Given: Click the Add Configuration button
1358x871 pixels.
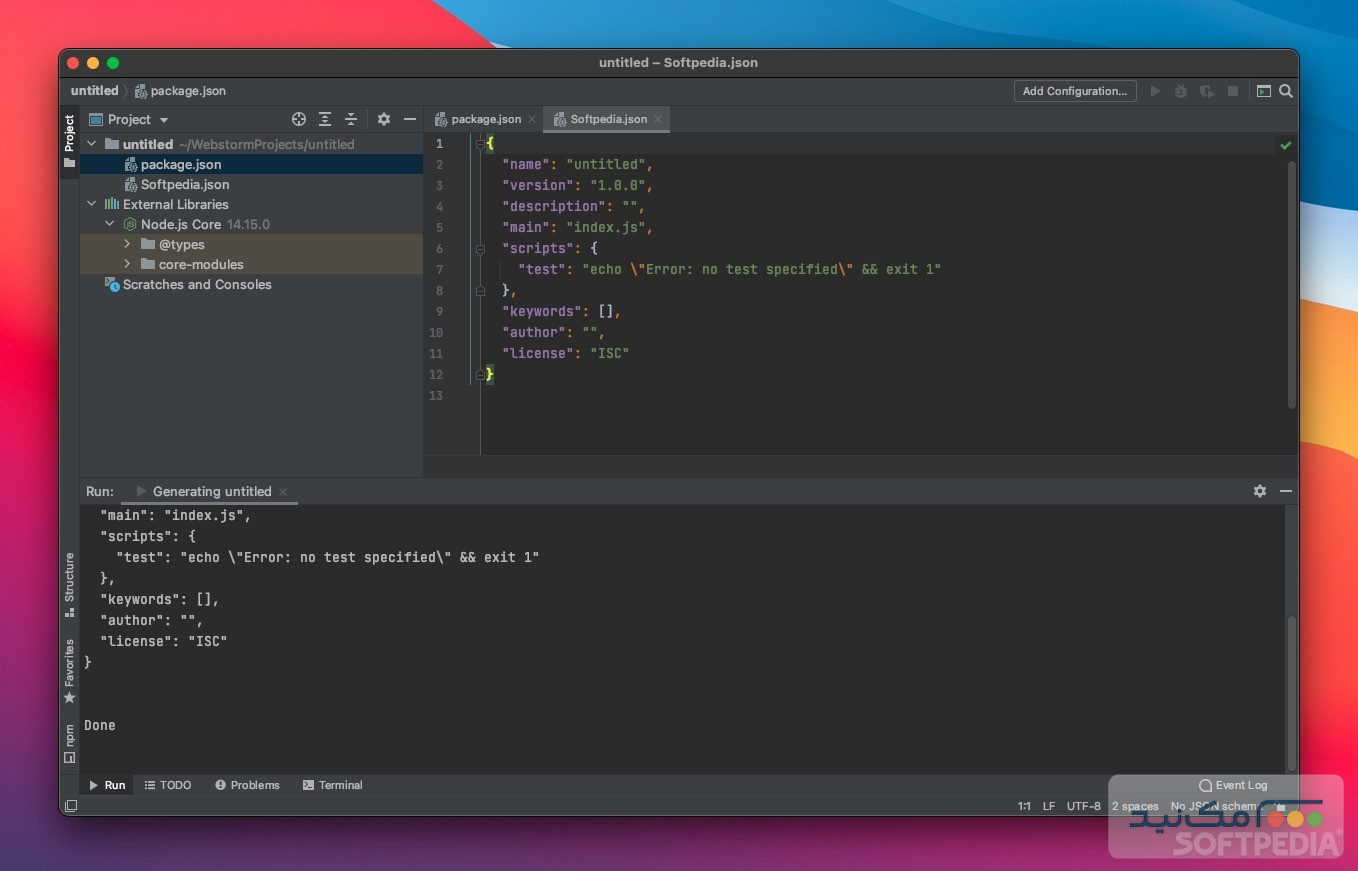Looking at the screenshot, I should (x=1075, y=91).
